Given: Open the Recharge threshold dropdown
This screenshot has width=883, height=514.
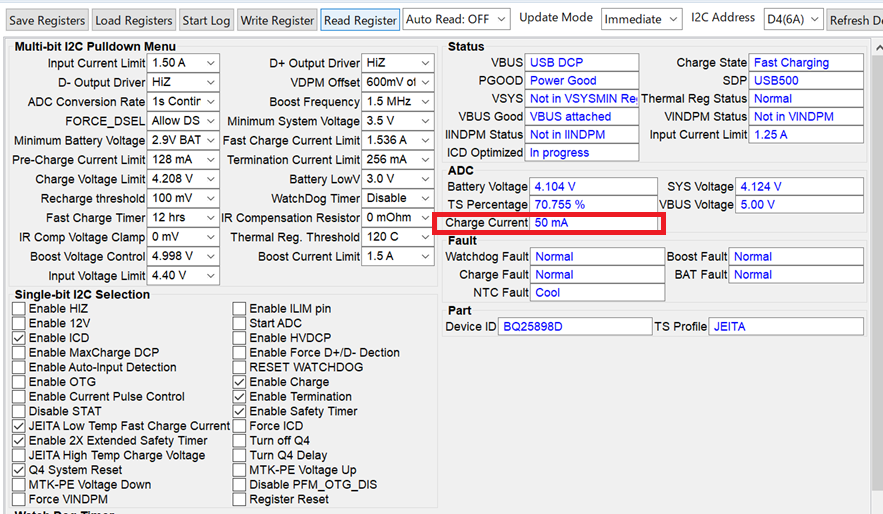Looking at the screenshot, I should click(184, 198).
